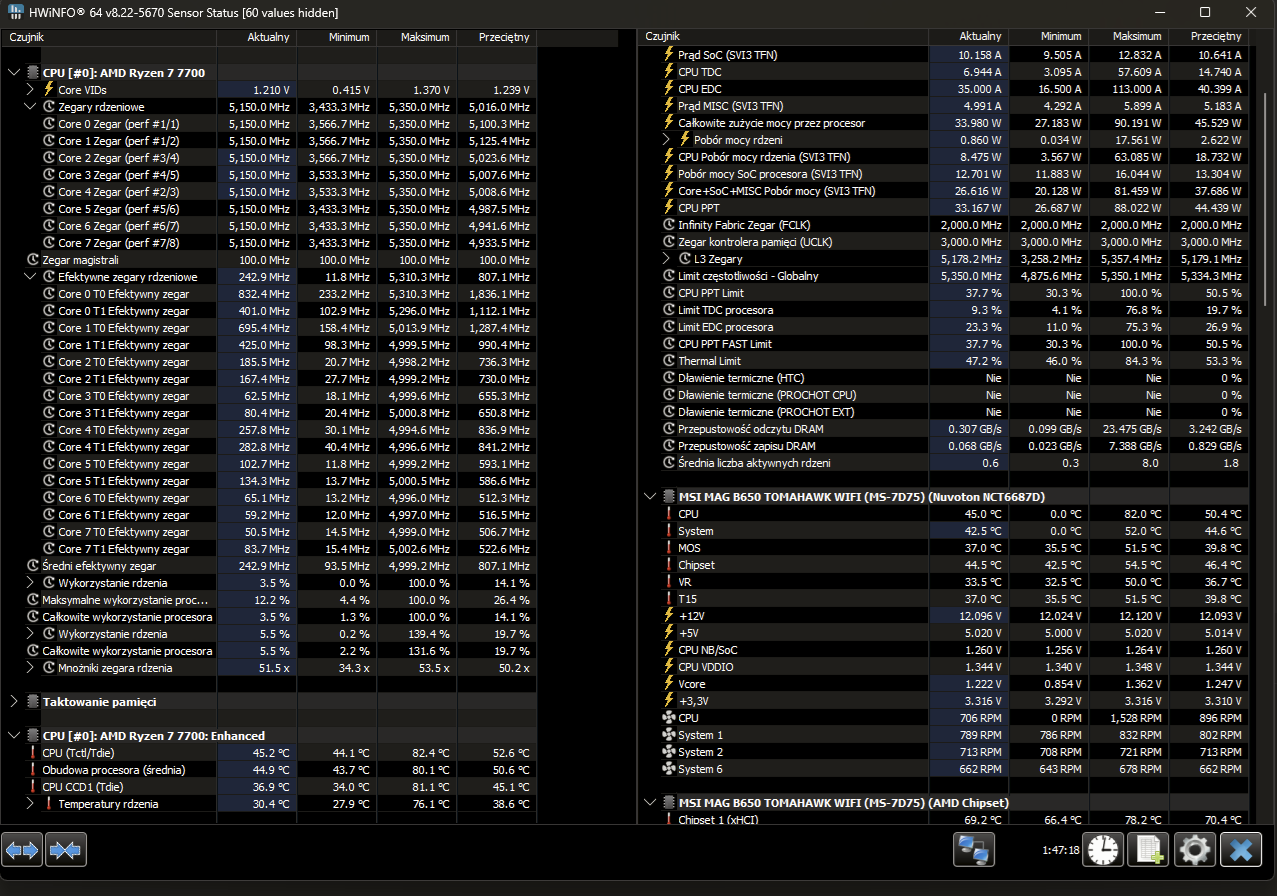Screen dimensions: 1277x896
Task: Collapse the Efektywne zegary rdzeniowe group
Action: [x=30, y=277]
